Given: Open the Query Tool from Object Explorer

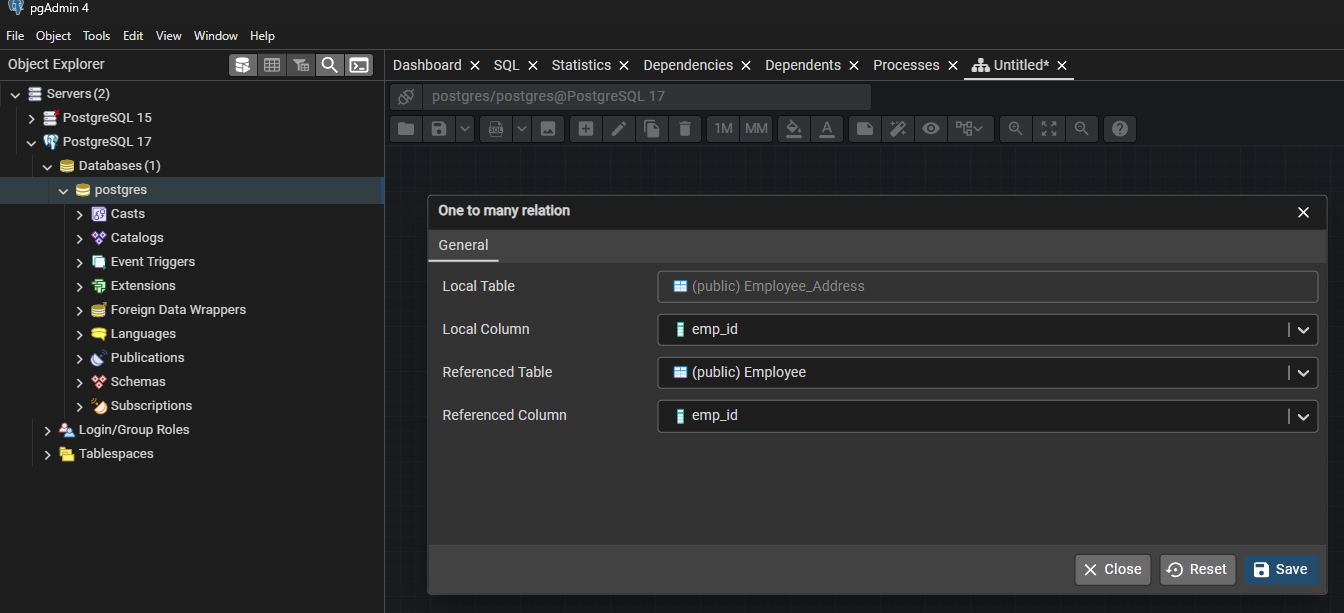Looking at the screenshot, I should pos(243,65).
